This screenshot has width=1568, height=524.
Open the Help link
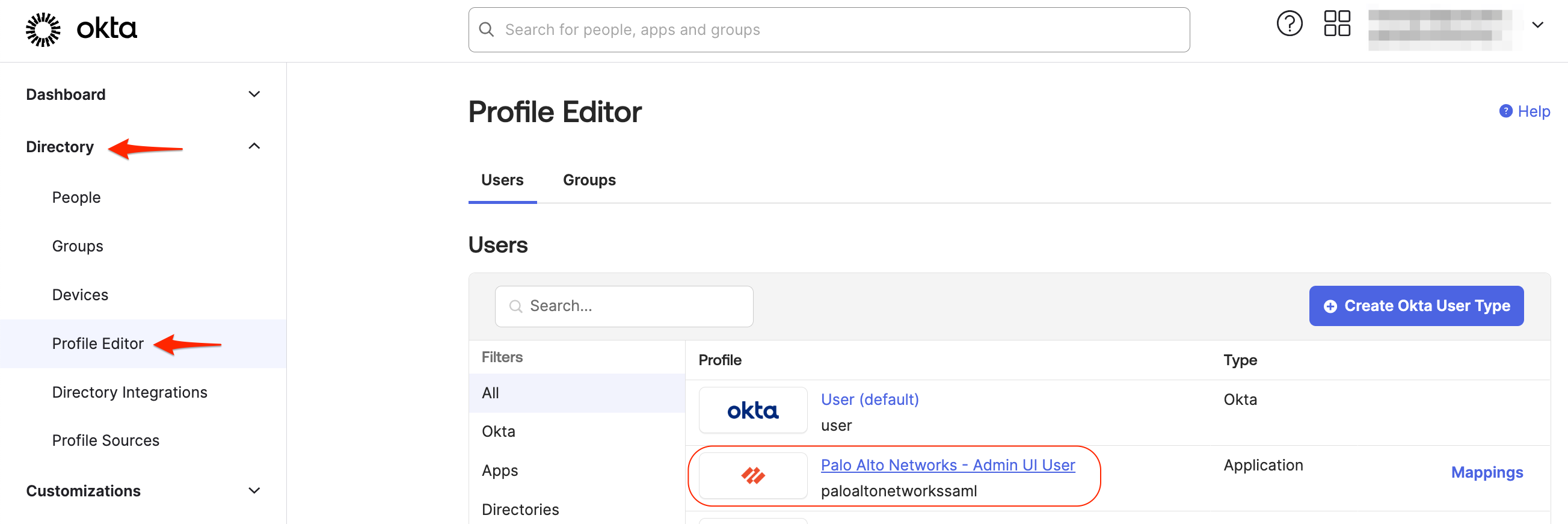point(1533,111)
